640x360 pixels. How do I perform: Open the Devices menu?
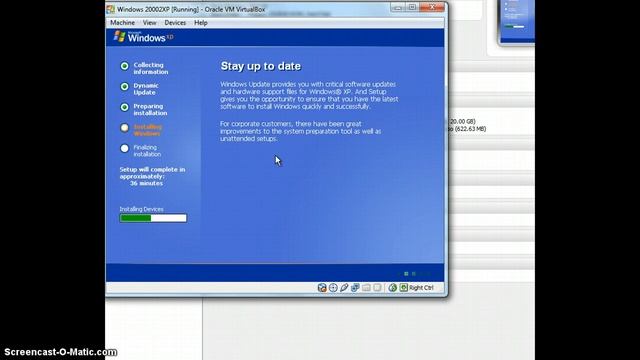pyautogui.click(x=175, y=23)
